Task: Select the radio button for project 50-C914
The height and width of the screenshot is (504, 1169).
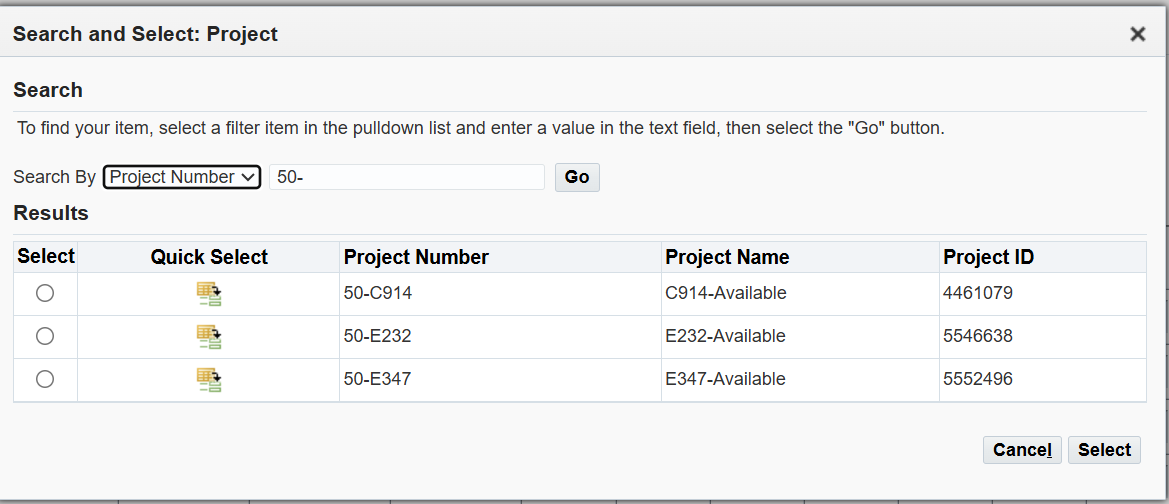Action: click(45, 294)
